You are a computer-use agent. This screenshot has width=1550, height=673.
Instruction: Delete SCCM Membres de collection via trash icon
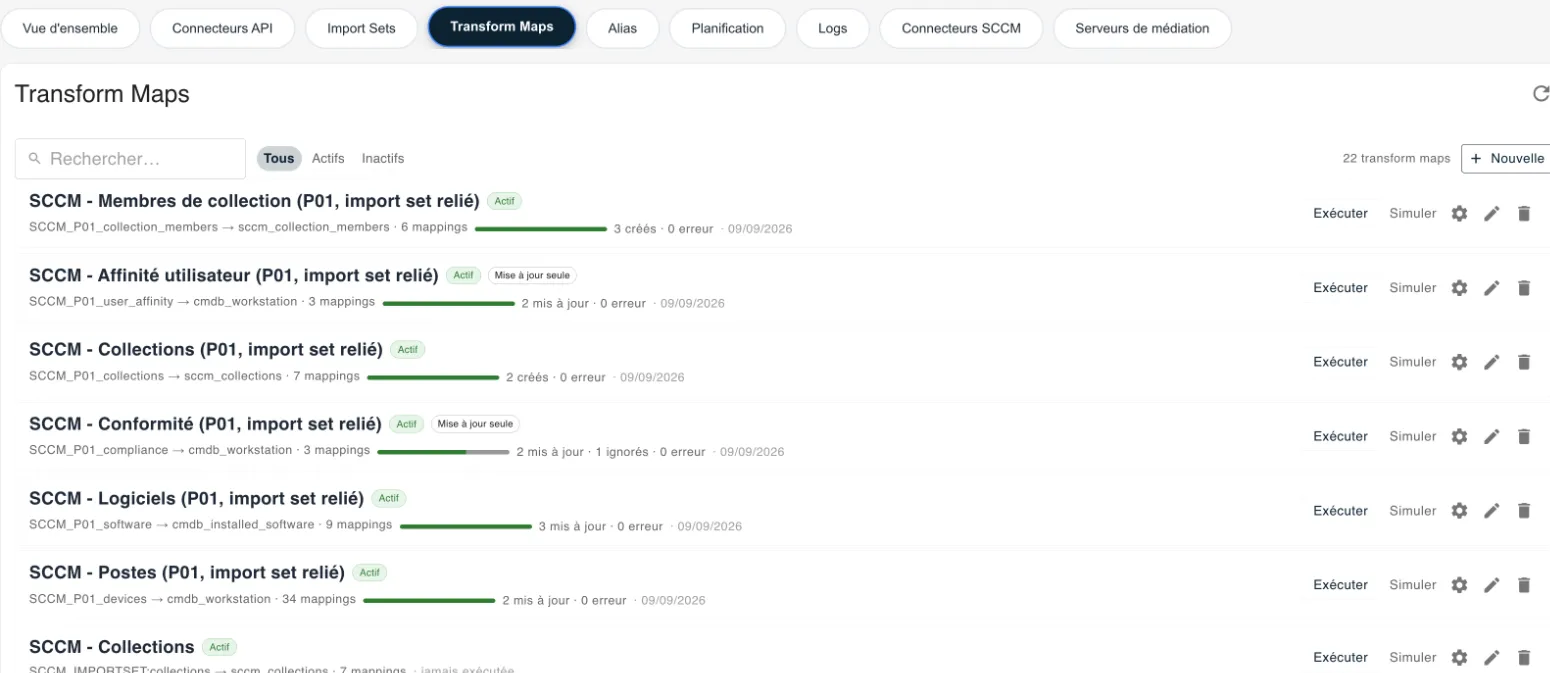1524,213
